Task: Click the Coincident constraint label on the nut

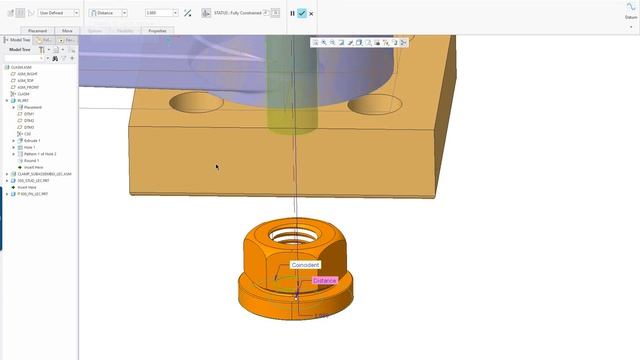Action: (305, 265)
